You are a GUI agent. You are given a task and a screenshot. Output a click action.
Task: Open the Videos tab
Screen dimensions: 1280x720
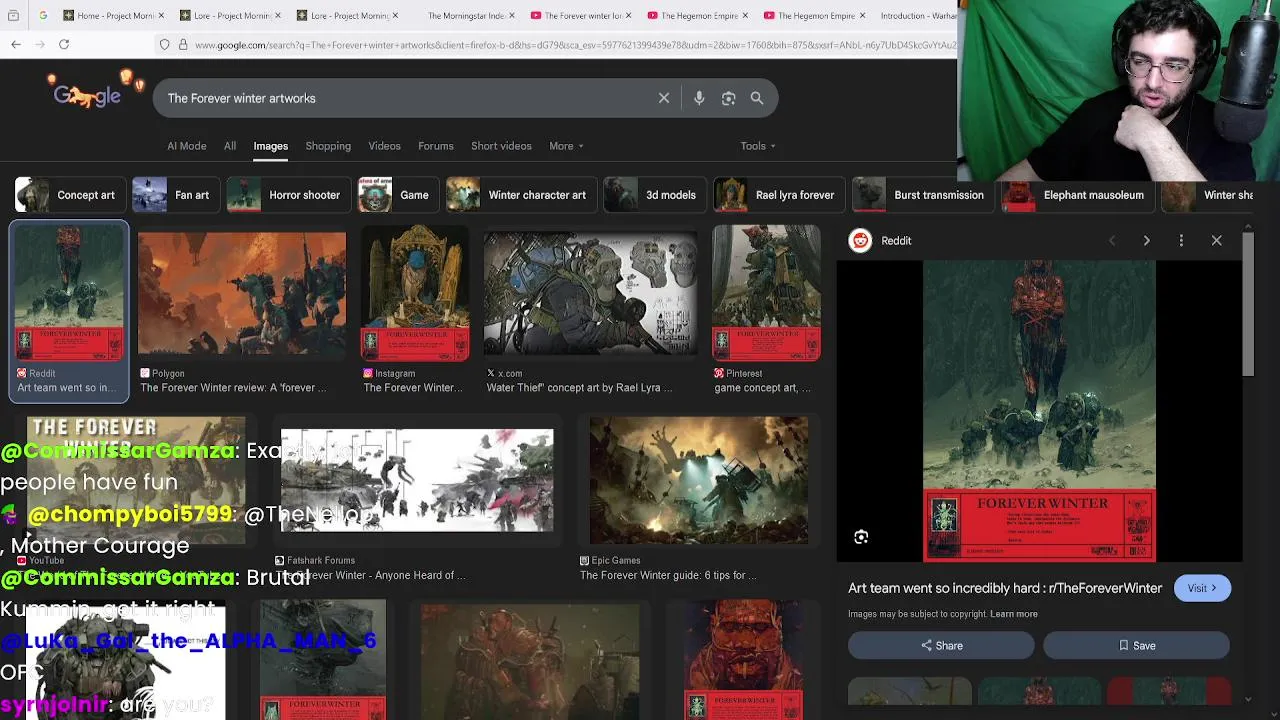click(384, 146)
